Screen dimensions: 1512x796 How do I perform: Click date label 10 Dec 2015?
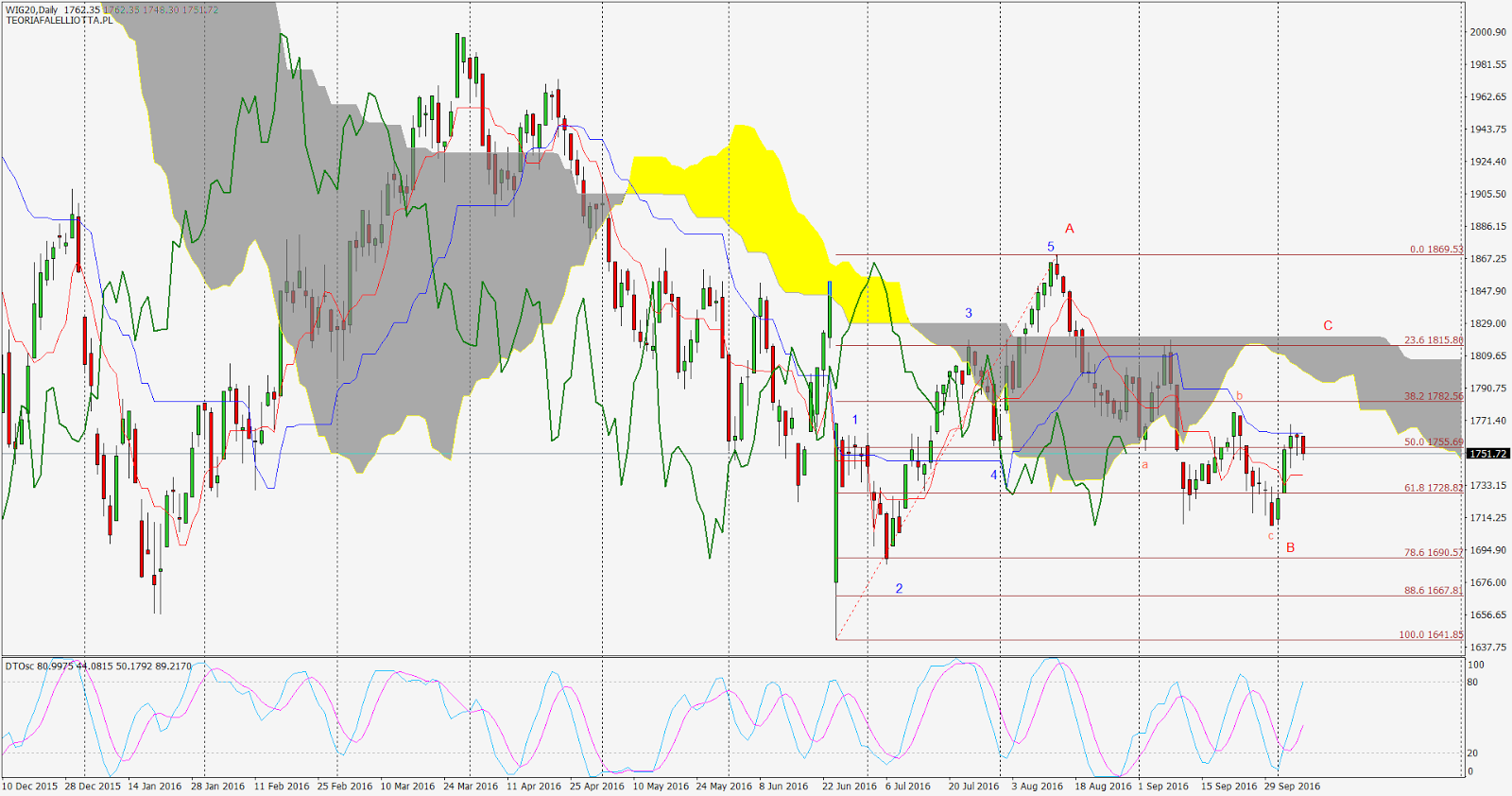(30, 786)
